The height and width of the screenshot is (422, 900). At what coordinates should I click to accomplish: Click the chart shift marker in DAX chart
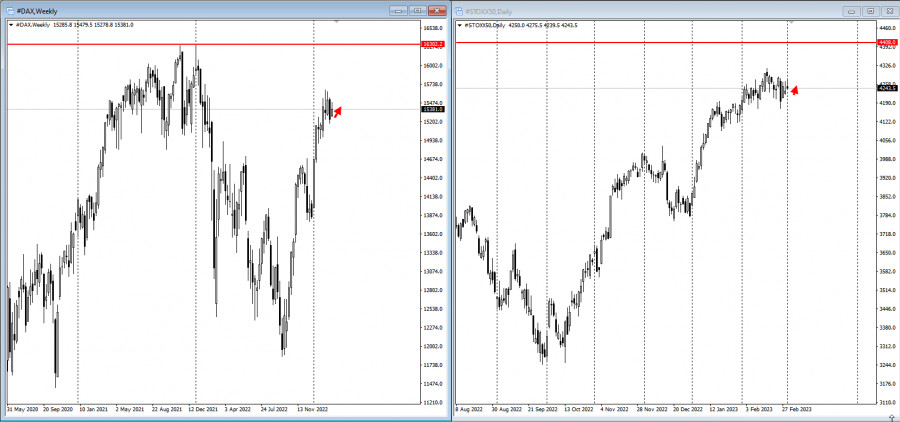[x=337, y=21]
